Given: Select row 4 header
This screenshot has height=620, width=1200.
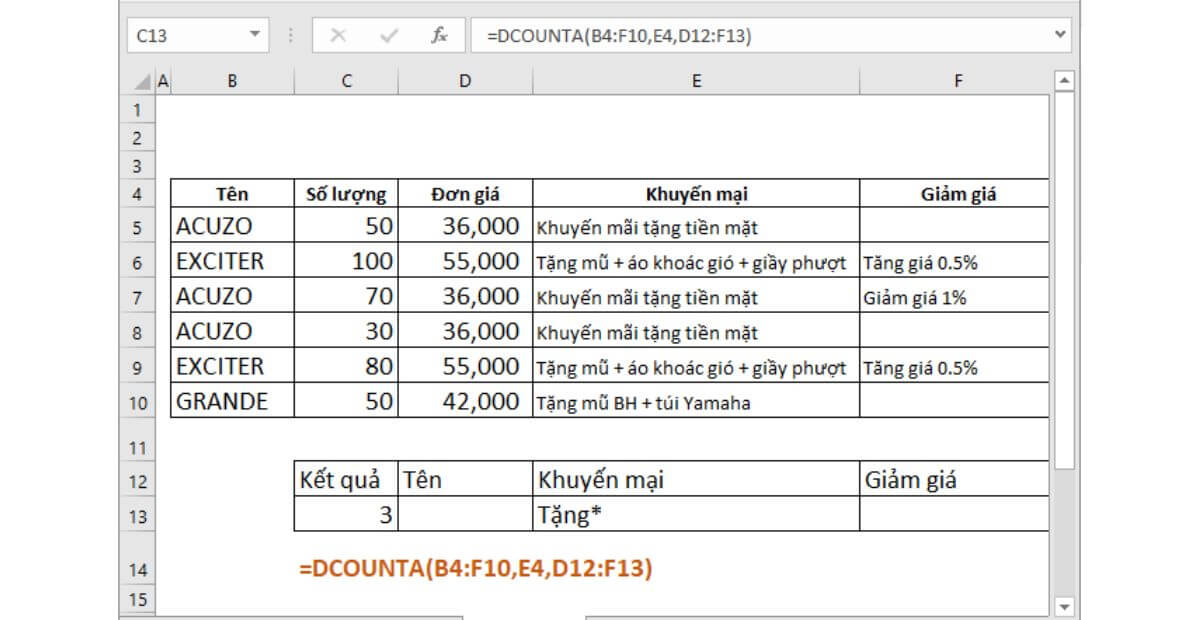Looking at the screenshot, I should coord(137,194).
